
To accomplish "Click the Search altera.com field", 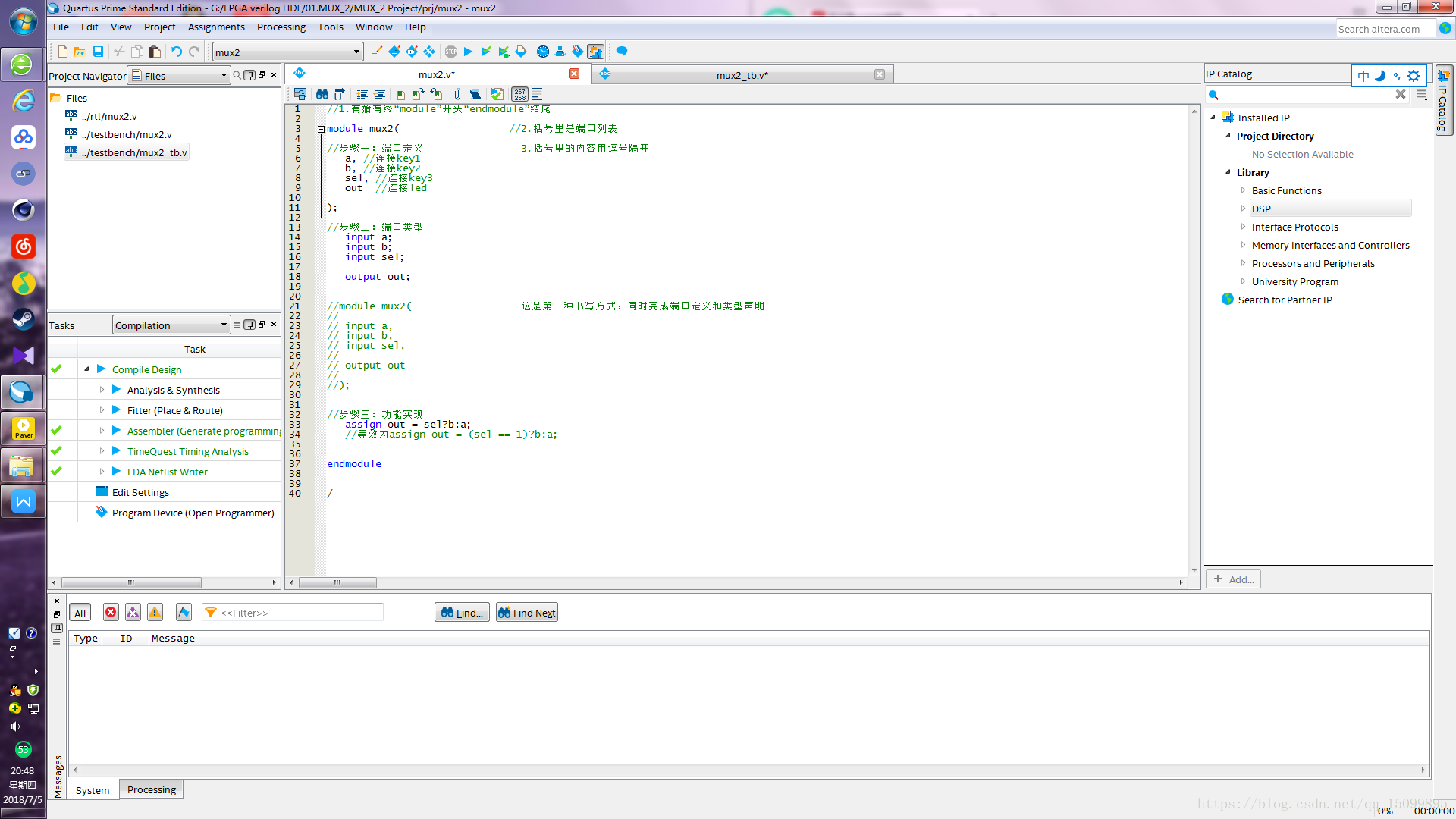I will tap(1385, 29).
